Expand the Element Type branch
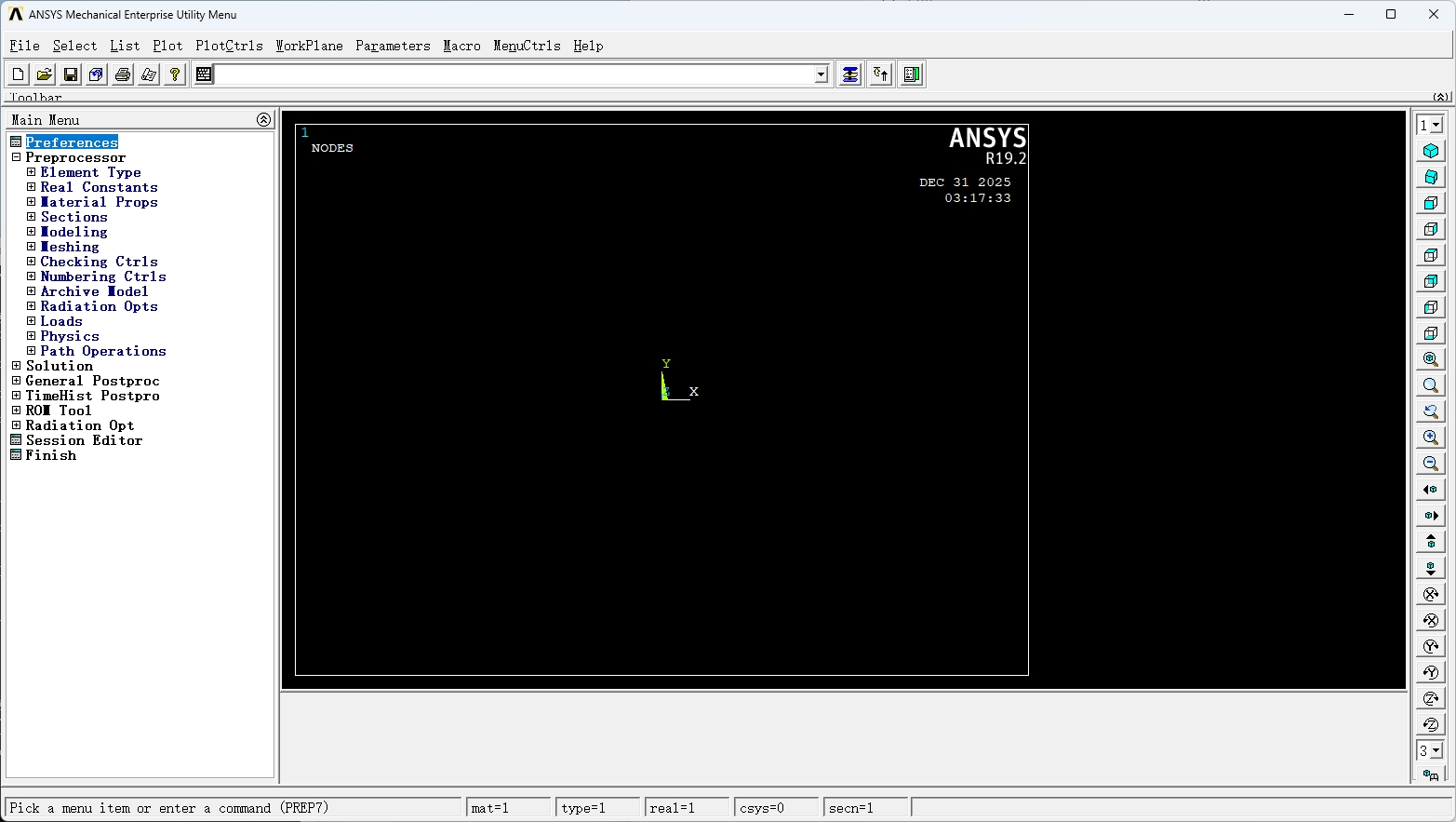The height and width of the screenshot is (822, 1456). coord(31,172)
